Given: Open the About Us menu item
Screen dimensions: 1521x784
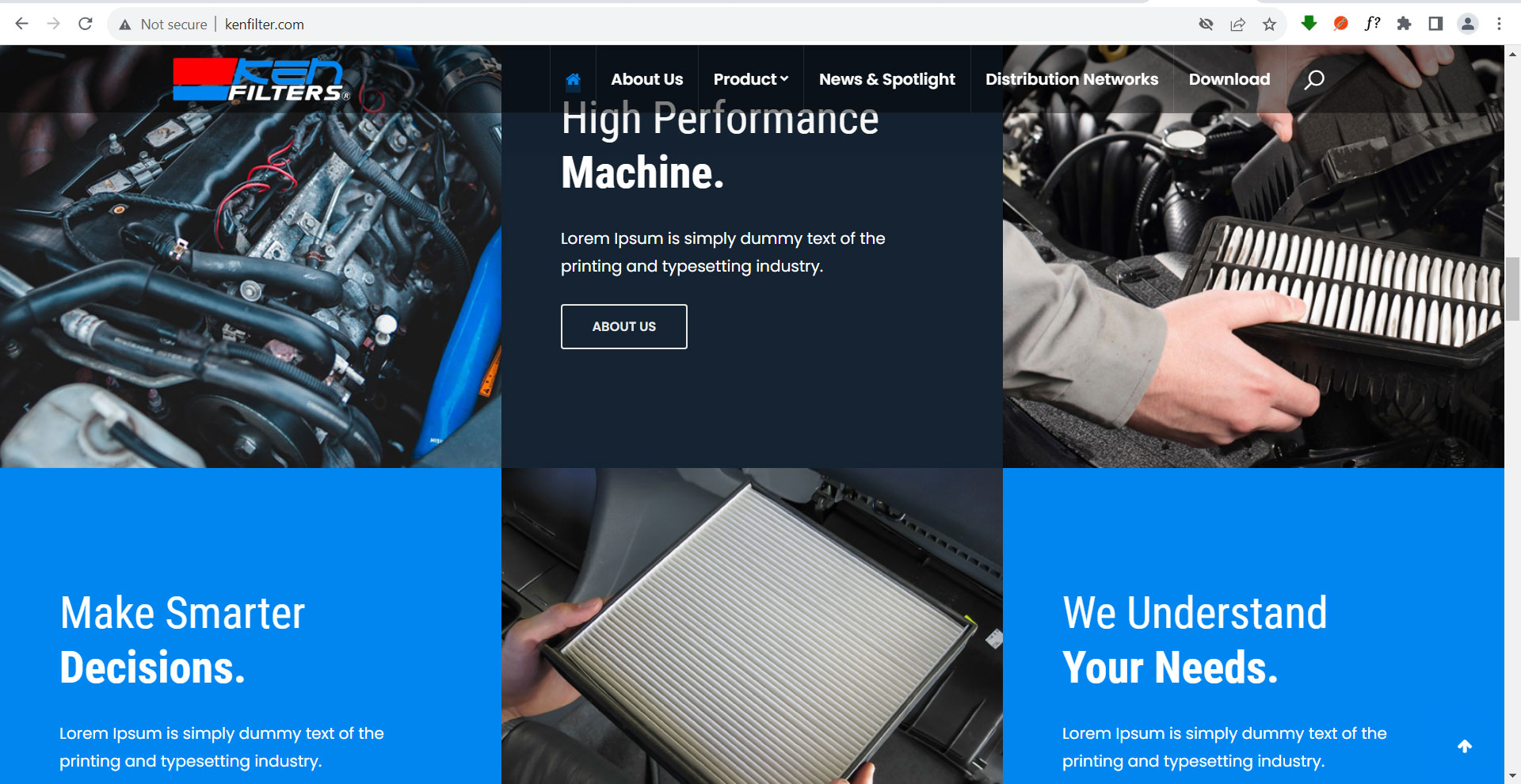Looking at the screenshot, I should [x=646, y=79].
